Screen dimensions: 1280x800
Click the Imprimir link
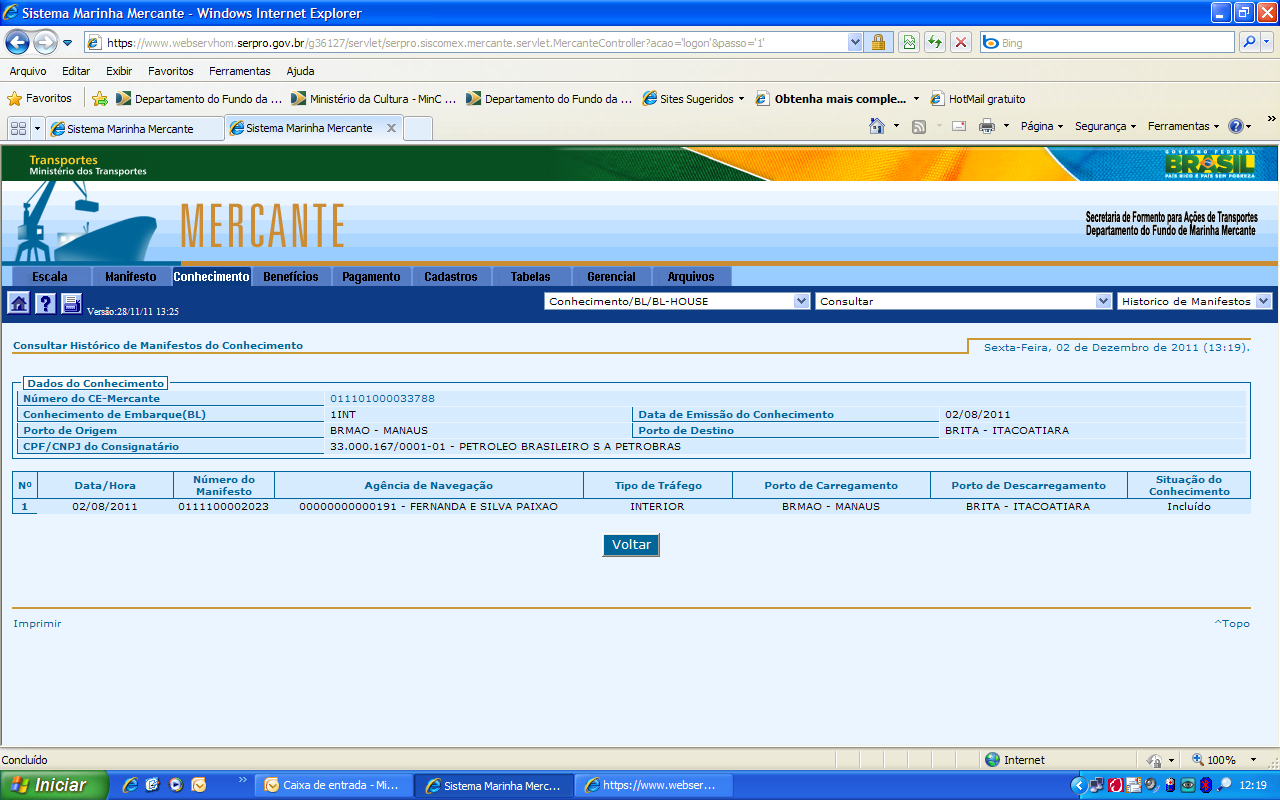click(x=37, y=624)
